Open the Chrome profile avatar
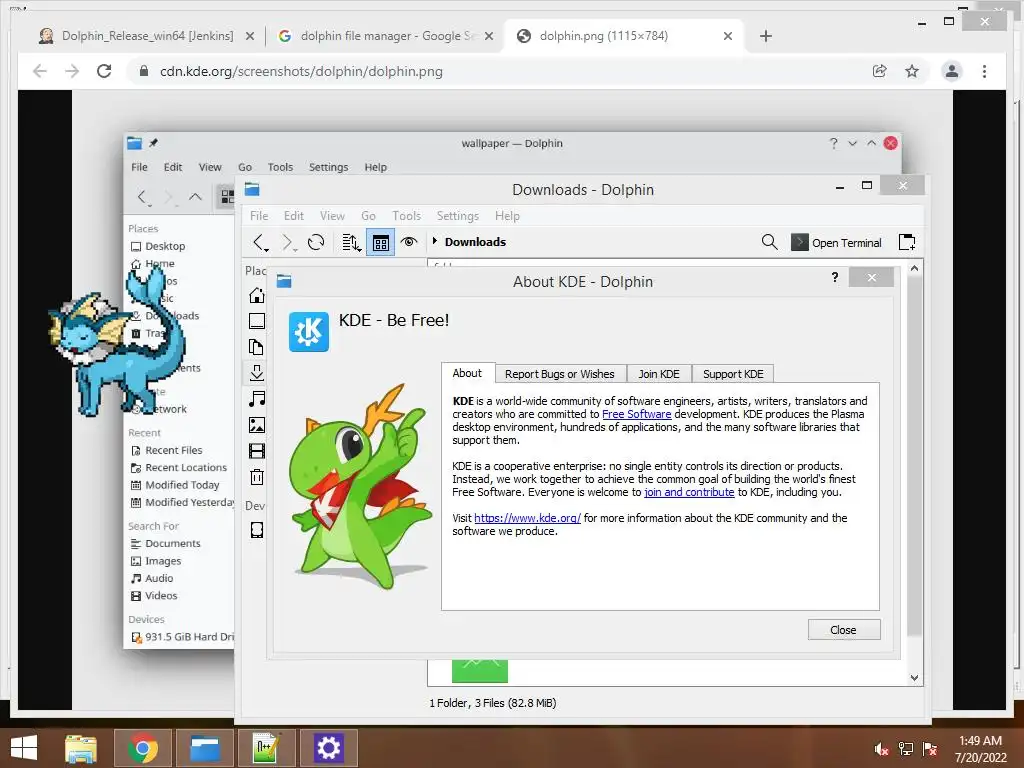Screen dimensions: 1024x768 click(x=952, y=71)
